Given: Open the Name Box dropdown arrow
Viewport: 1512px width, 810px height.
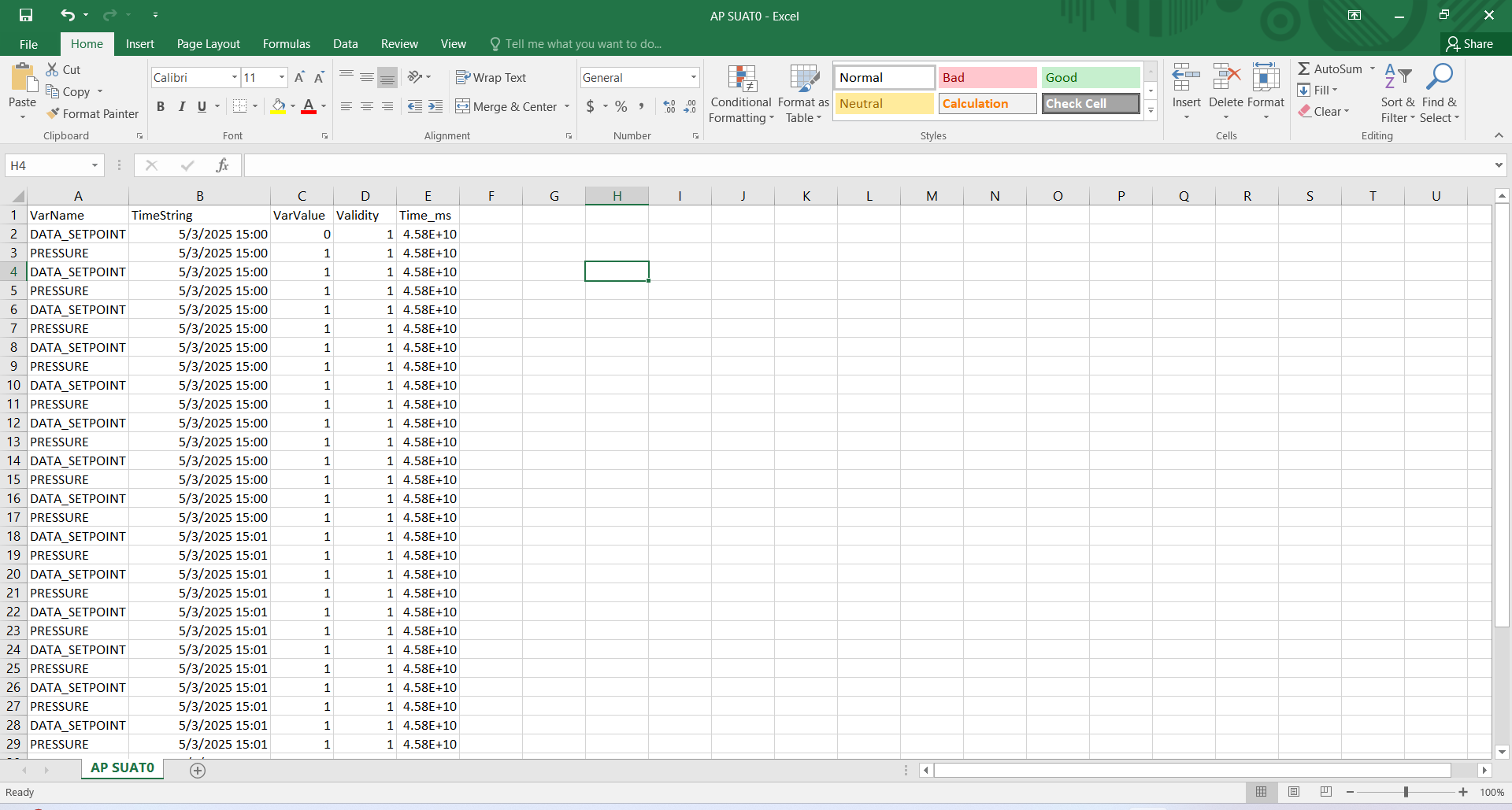Looking at the screenshot, I should point(94,165).
